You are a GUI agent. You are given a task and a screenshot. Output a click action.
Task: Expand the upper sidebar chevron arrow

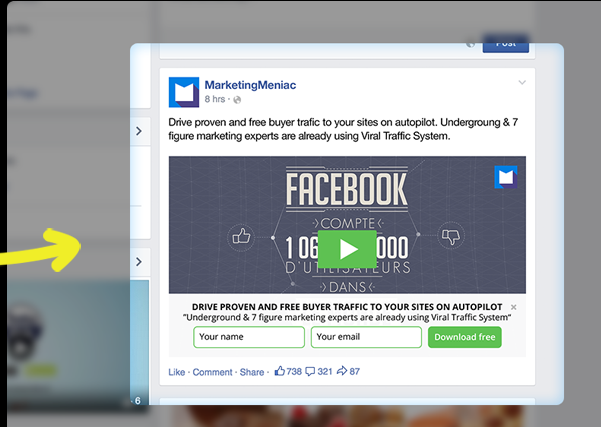click(139, 131)
